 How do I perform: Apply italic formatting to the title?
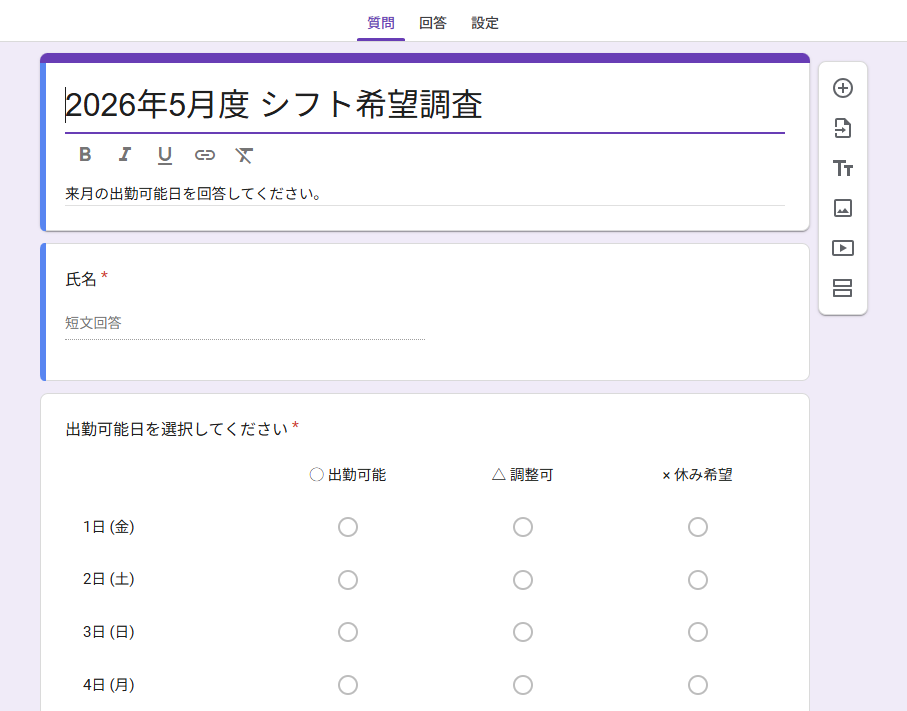[125, 154]
